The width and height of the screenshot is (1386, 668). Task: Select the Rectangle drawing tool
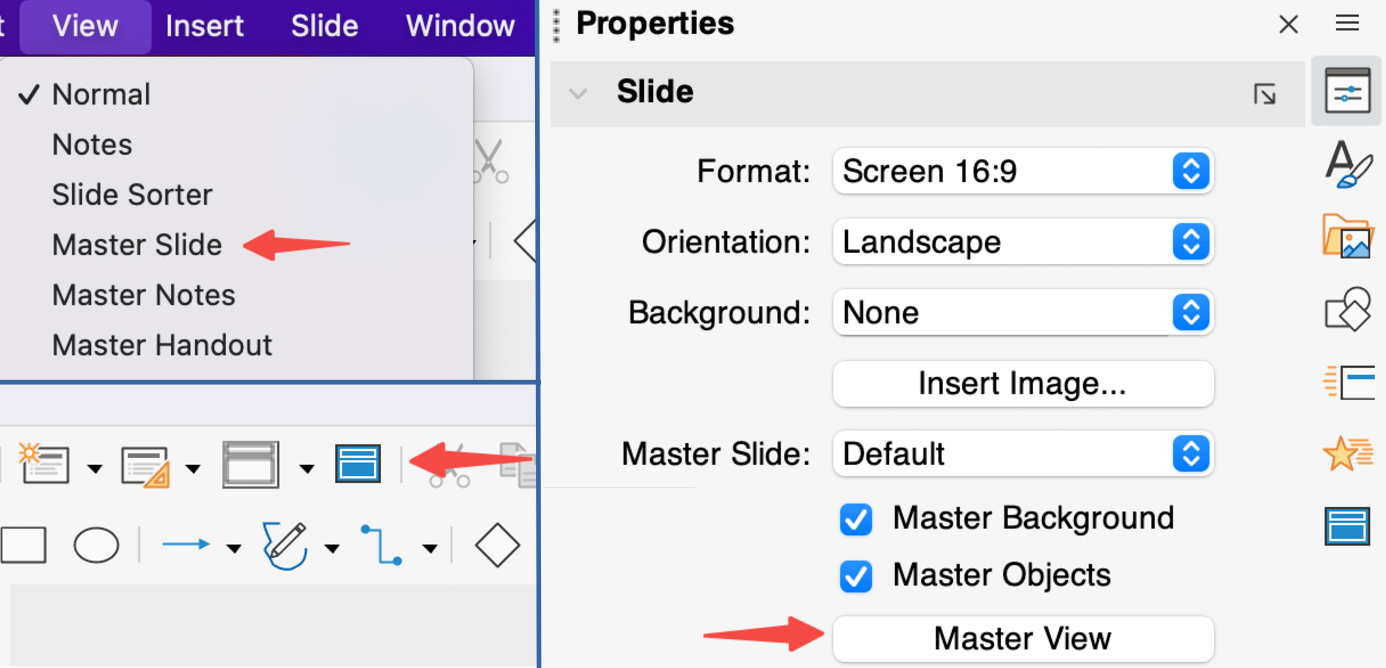[24, 546]
